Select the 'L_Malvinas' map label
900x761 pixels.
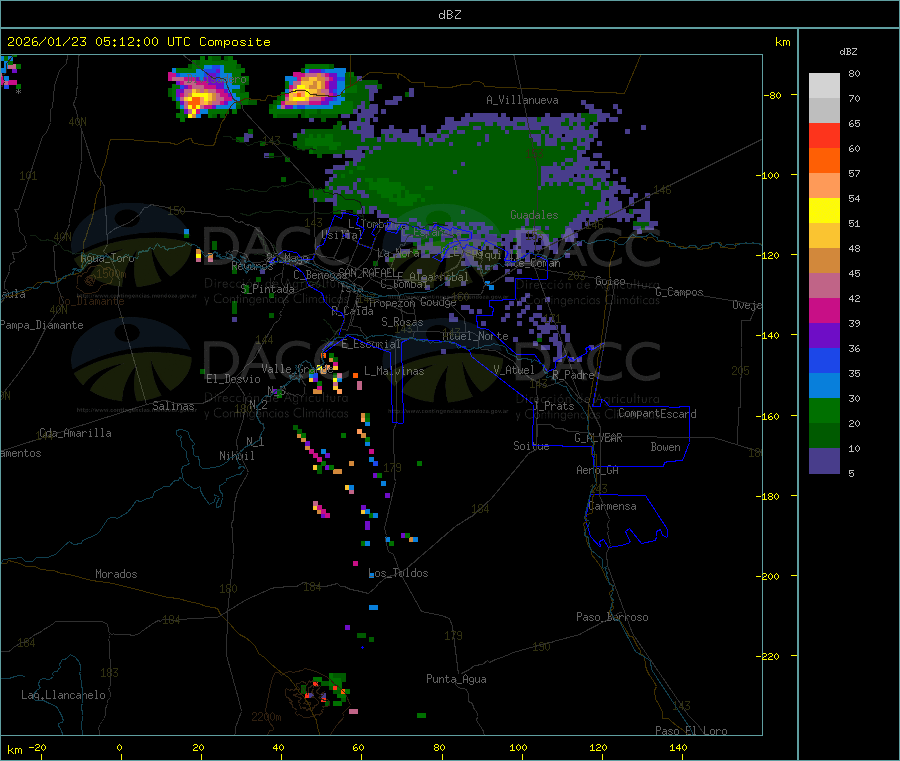click(x=394, y=371)
